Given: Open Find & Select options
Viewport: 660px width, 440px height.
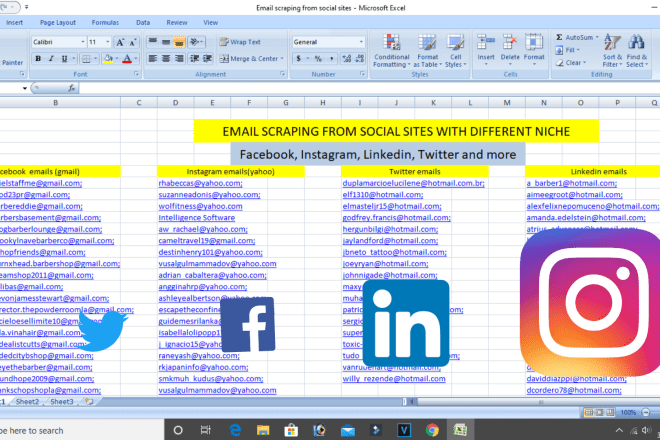Looking at the screenshot, I should coord(637,51).
